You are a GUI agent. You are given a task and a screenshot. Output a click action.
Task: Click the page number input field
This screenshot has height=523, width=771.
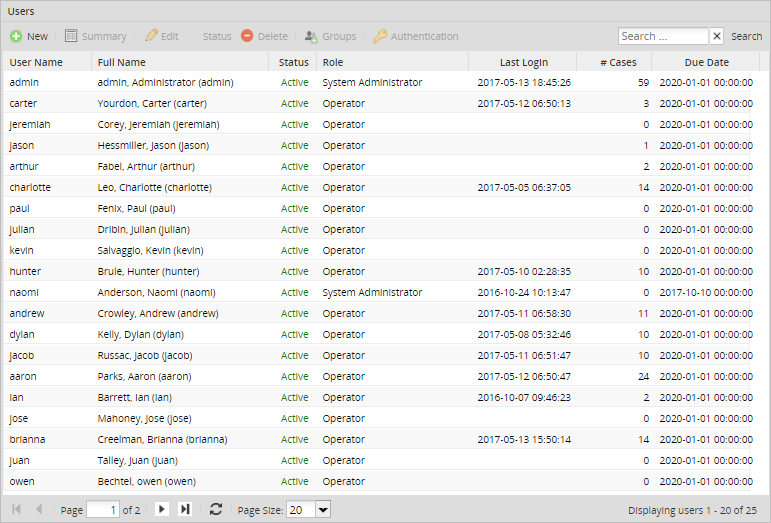pyautogui.click(x=103, y=510)
